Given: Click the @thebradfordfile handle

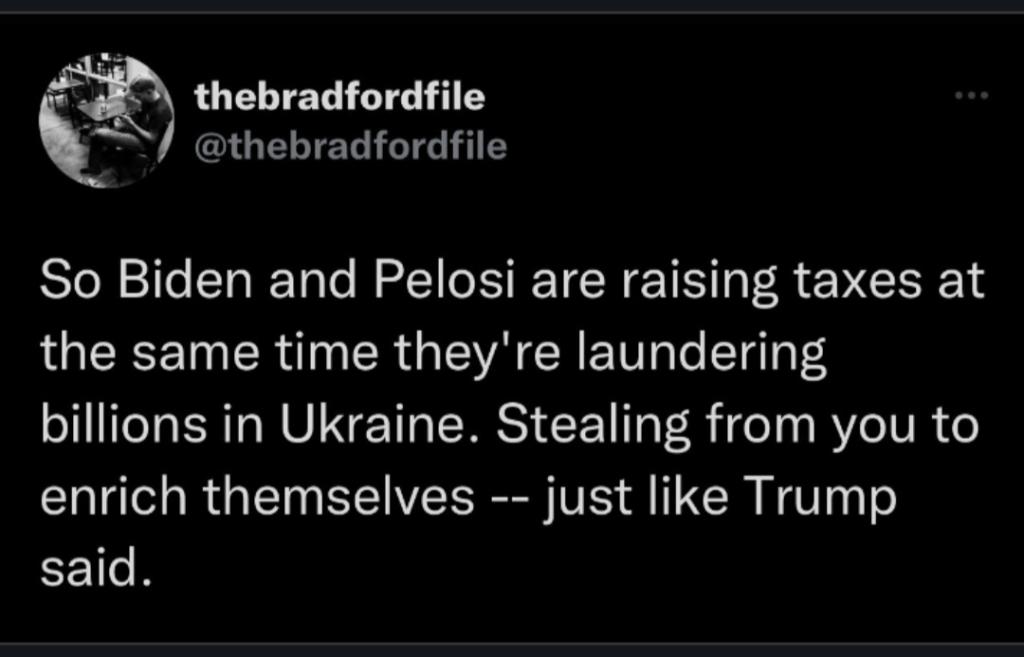Looking at the screenshot, I should 351,147.
